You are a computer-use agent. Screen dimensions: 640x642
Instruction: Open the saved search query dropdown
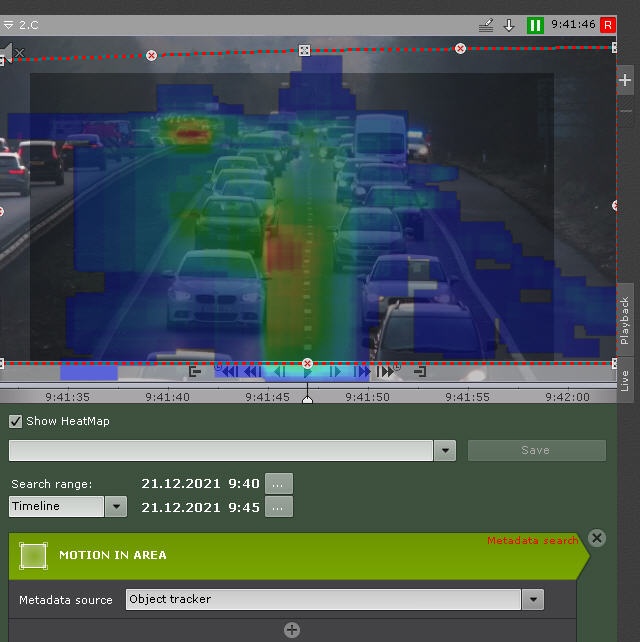coord(446,451)
